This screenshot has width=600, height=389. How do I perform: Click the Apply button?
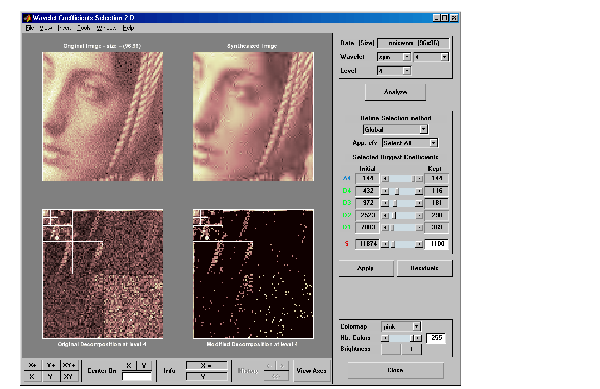click(x=366, y=268)
